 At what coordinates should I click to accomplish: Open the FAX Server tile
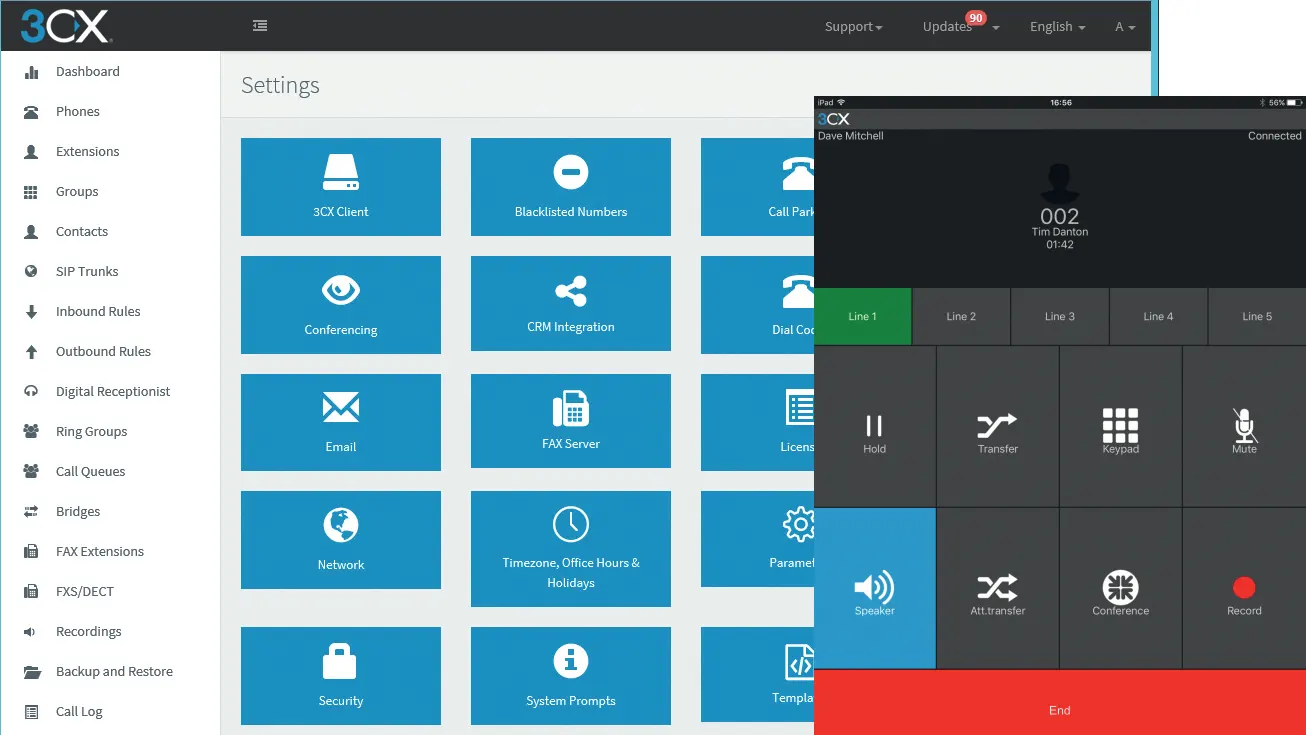(570, 421)
